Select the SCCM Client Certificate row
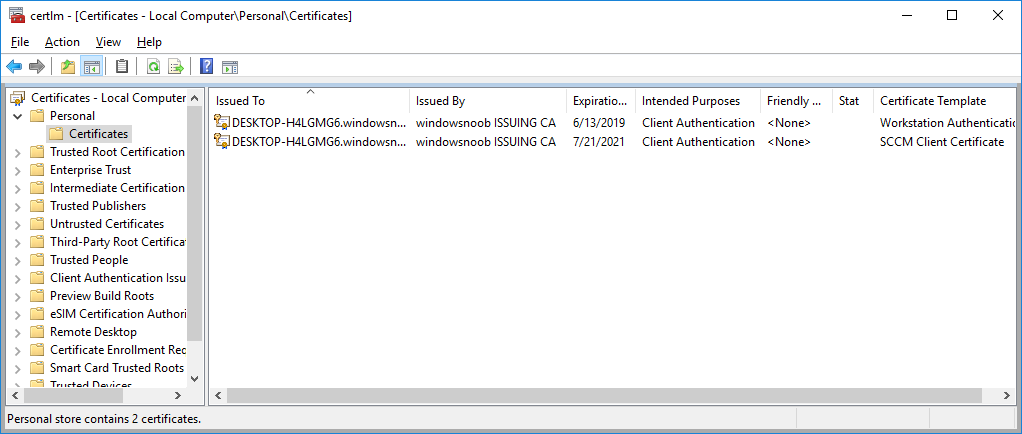 [x=612, y=141]
